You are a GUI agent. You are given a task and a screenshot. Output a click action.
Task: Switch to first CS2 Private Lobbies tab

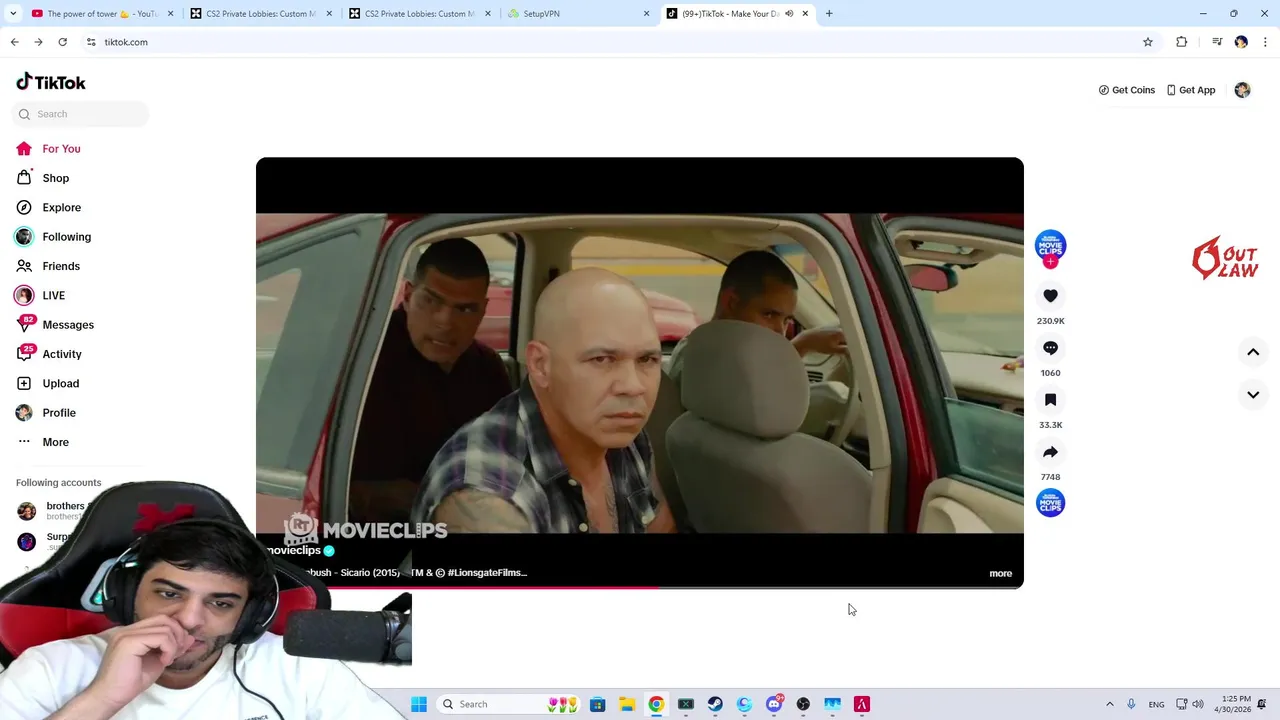click(x=263, y=14)
